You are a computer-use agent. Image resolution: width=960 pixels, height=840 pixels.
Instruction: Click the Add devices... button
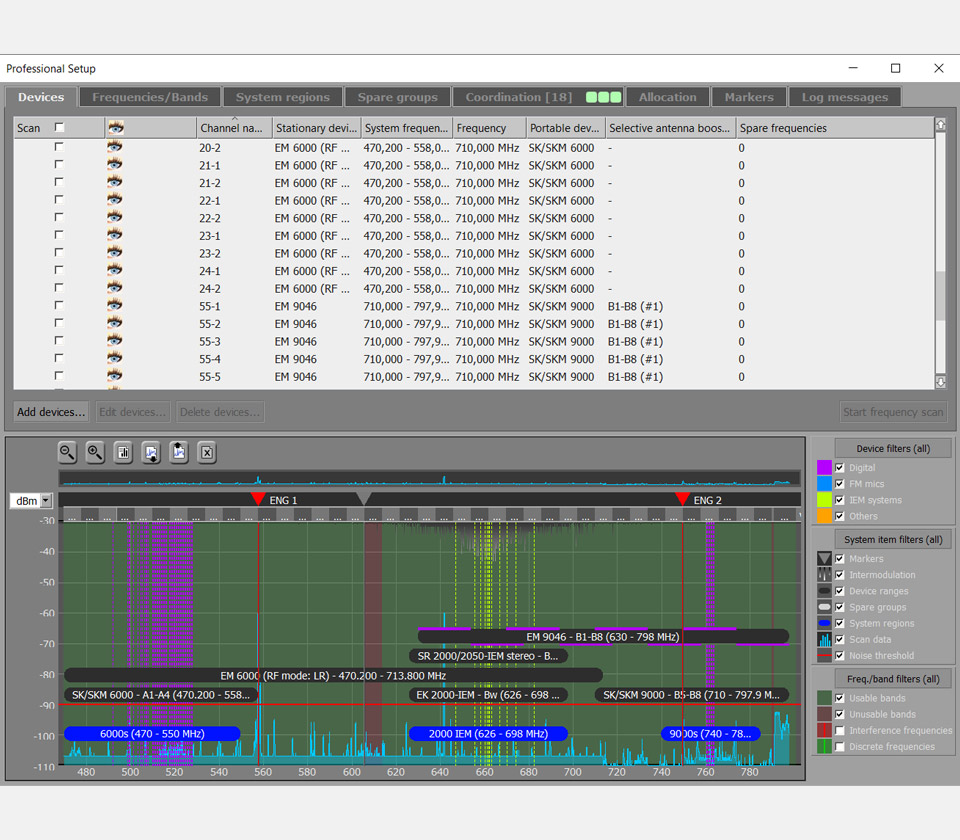[x=51, y=412]
